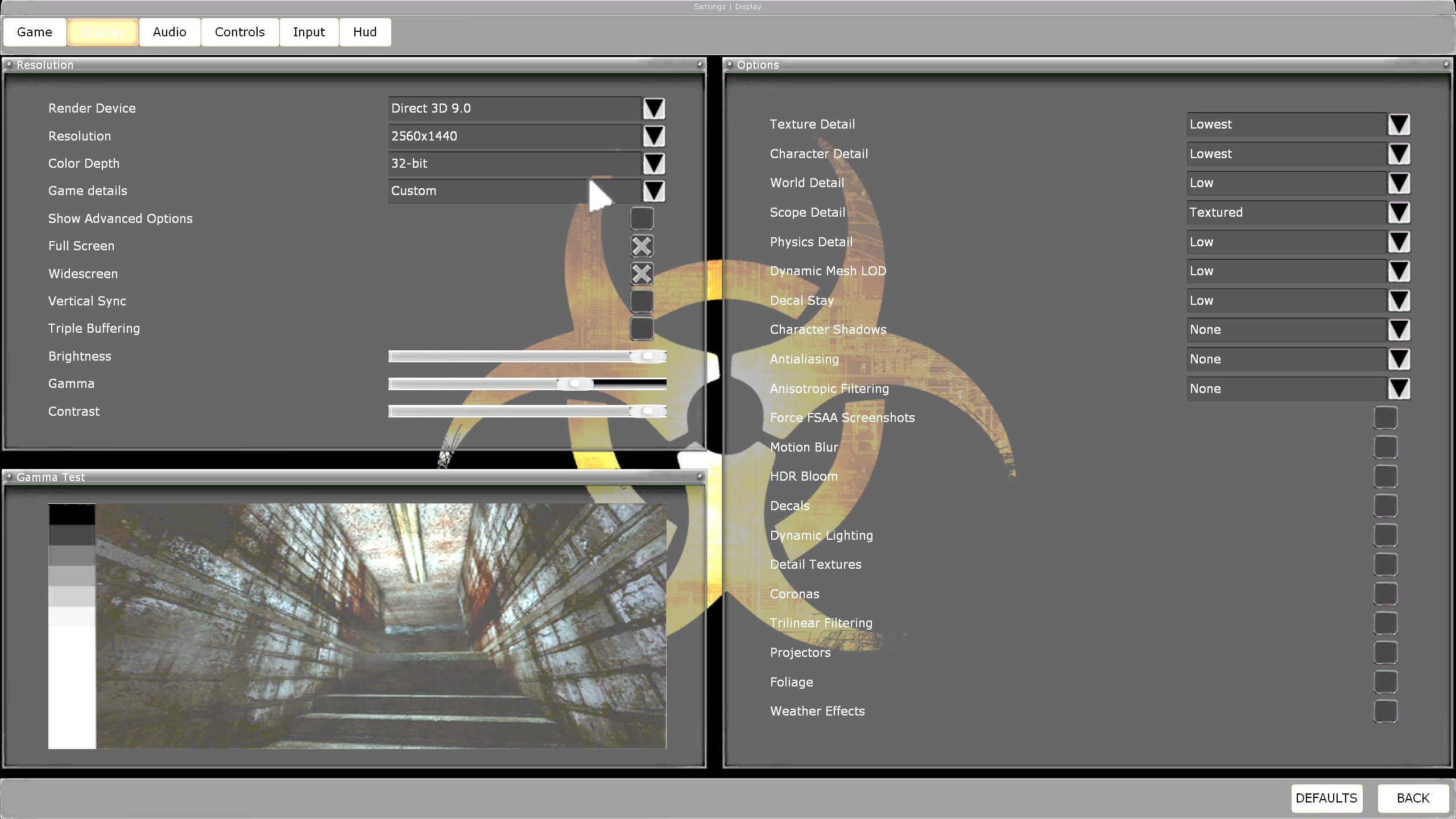Expand the Character Shadows dropdown arrow
The image size is (1456, 819).
coord(1399,330)
